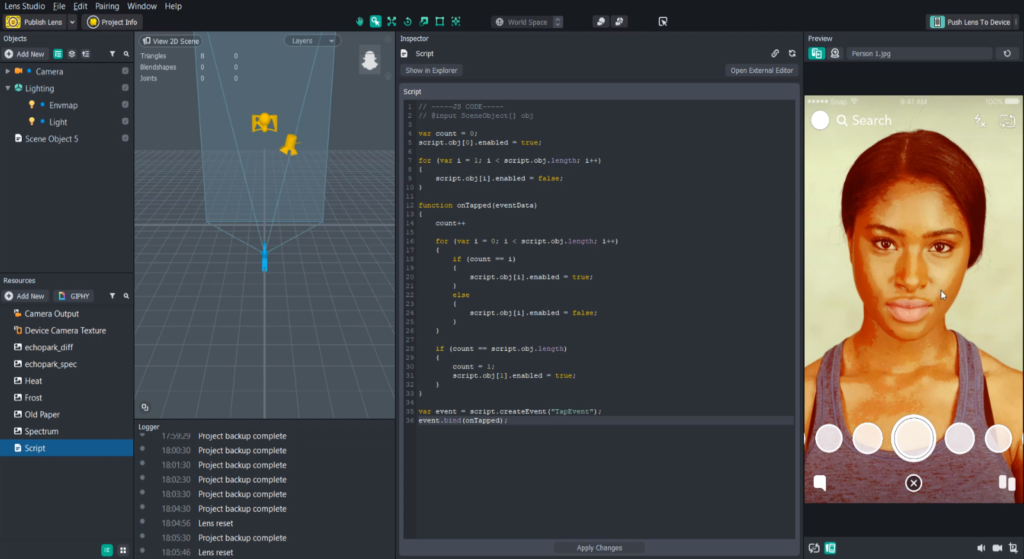The height and width of the screenshot is (559, 1024).
Task: Open the Pairing menu
Action: pyautogui.click(x=107, y=6)
